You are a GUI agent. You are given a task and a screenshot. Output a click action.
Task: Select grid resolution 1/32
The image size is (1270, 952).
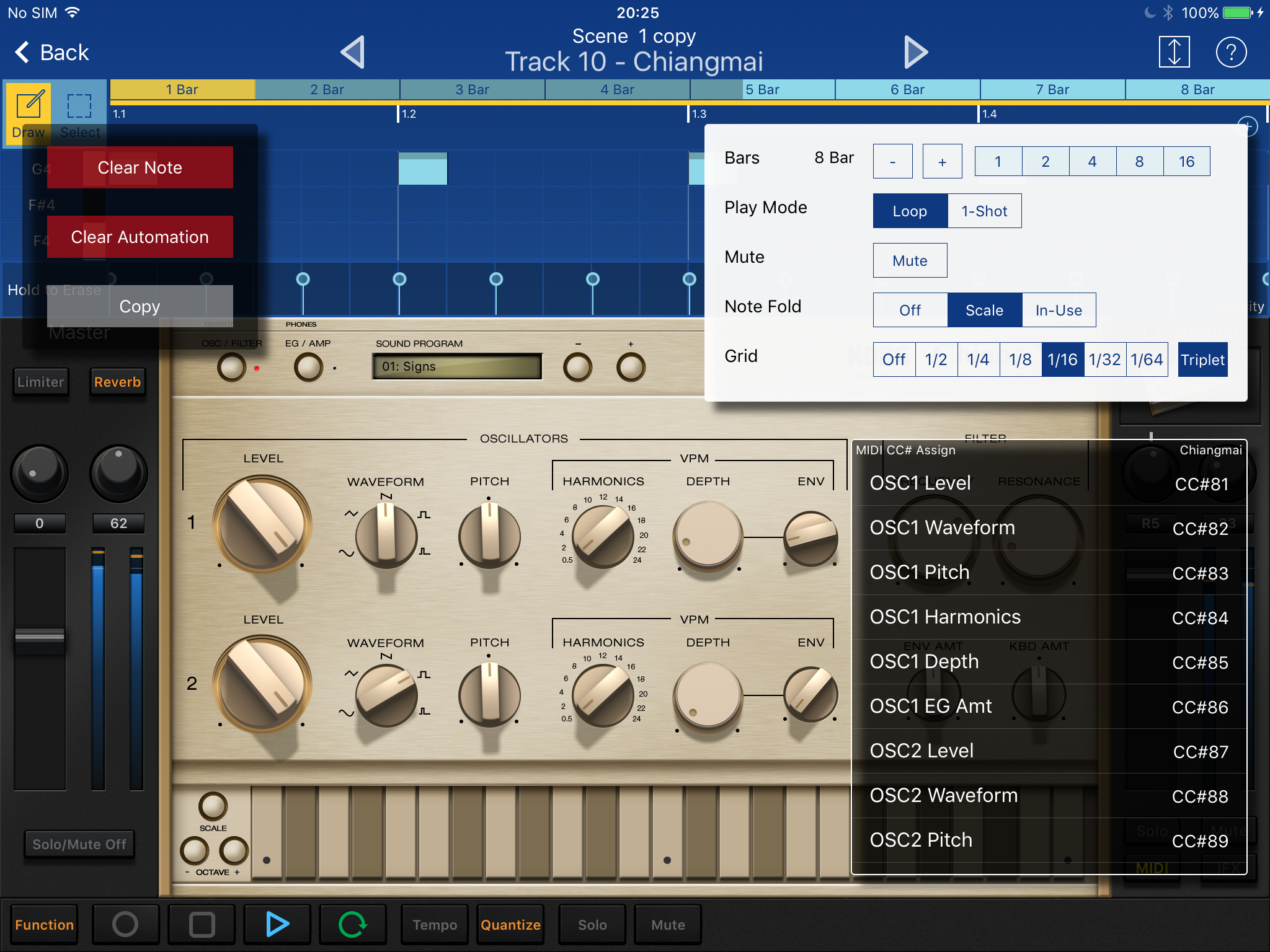coord(1104,359)
